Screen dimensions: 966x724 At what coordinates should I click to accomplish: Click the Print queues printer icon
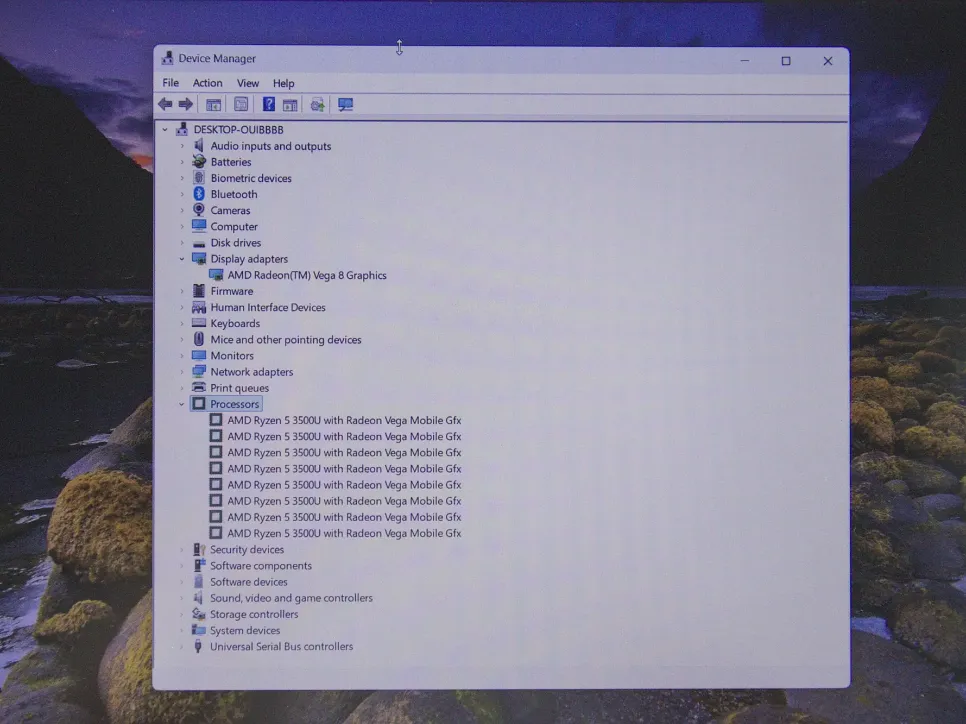[198, 388]
